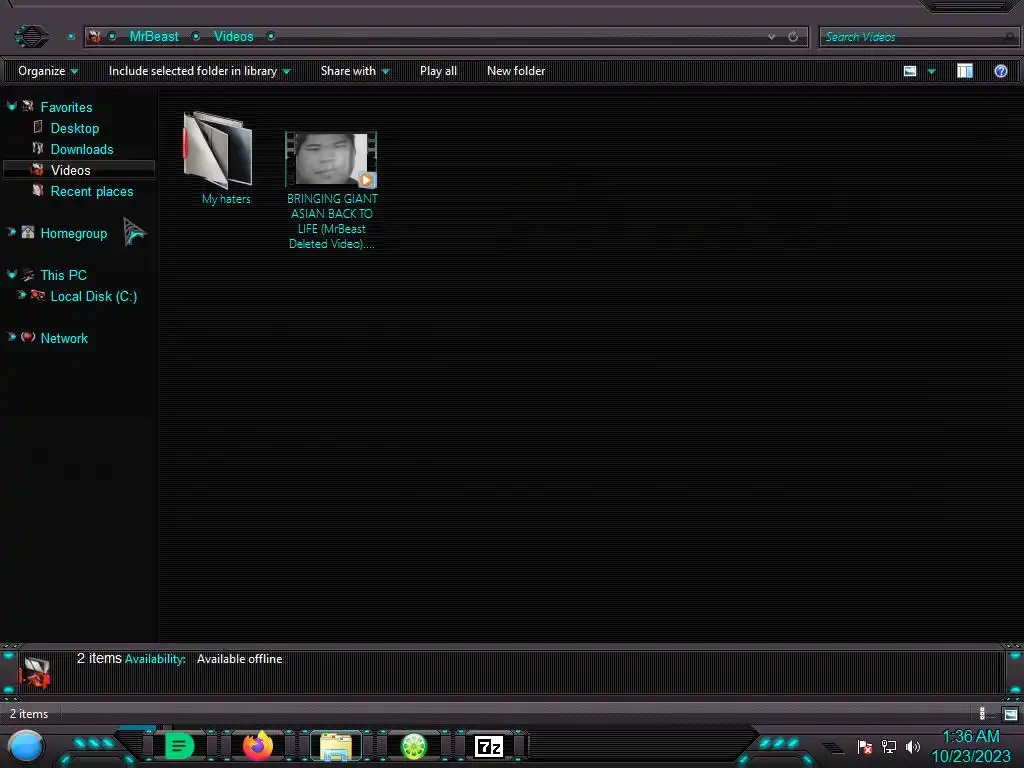
Task: Select Favorites in navigation pane
Action: [66, 107]
